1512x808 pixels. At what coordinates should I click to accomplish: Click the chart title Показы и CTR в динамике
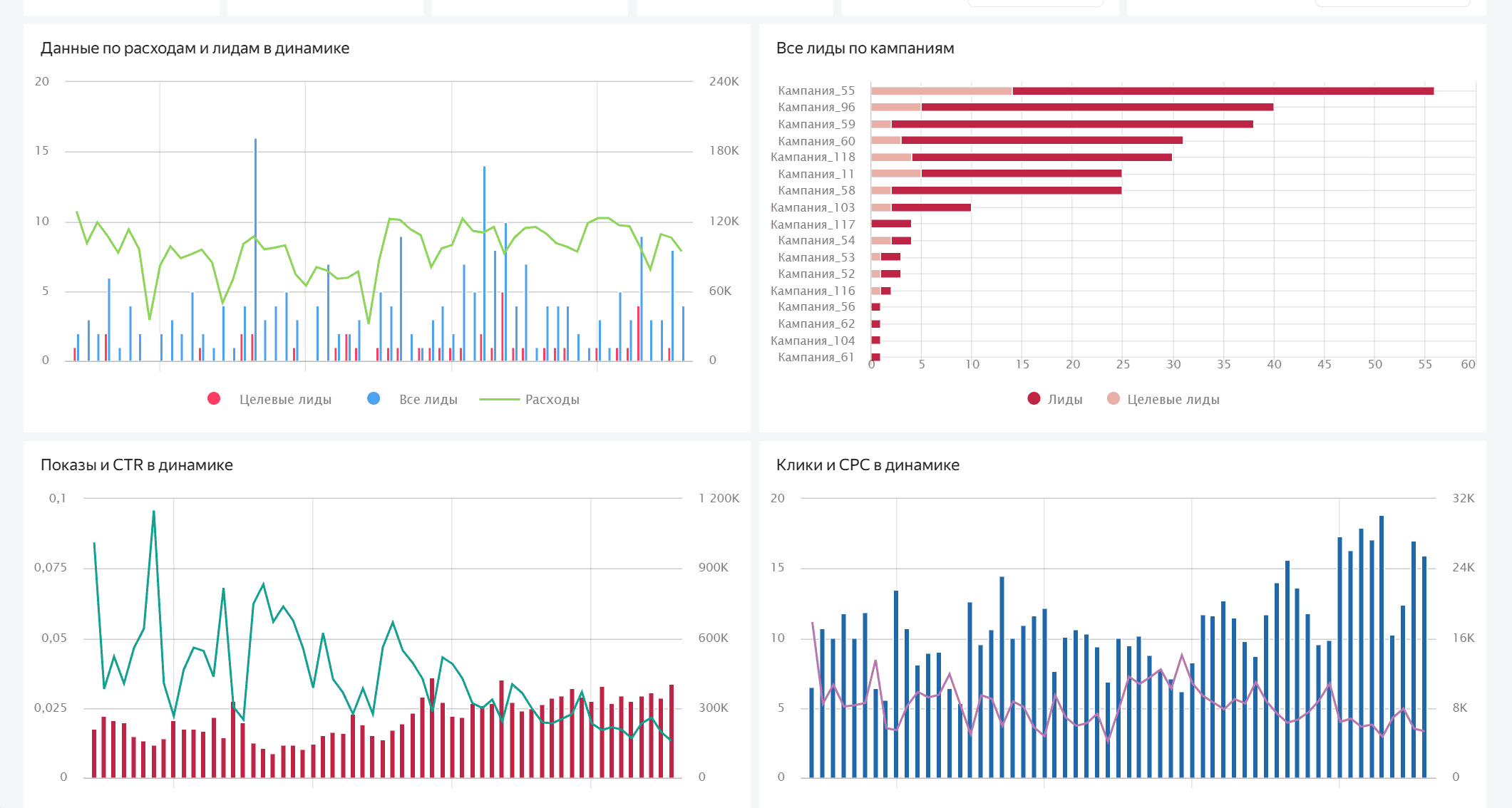[137, 465]
